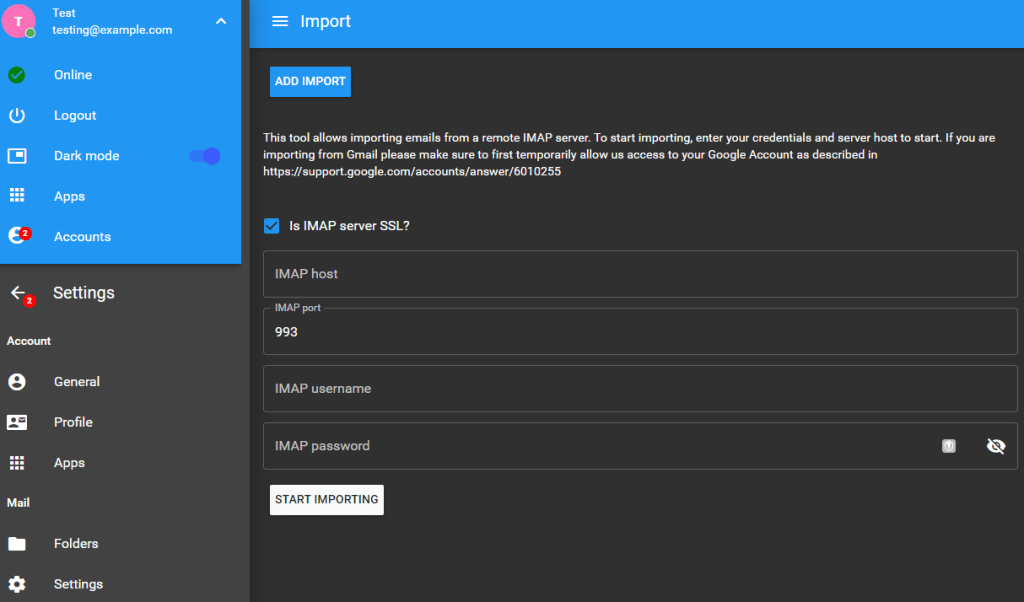Uncheck the 'Is IMAP server SSL?' checkbox
Image resolution: width=1024 pixels, height=602 pixels.
coord(271,225)
